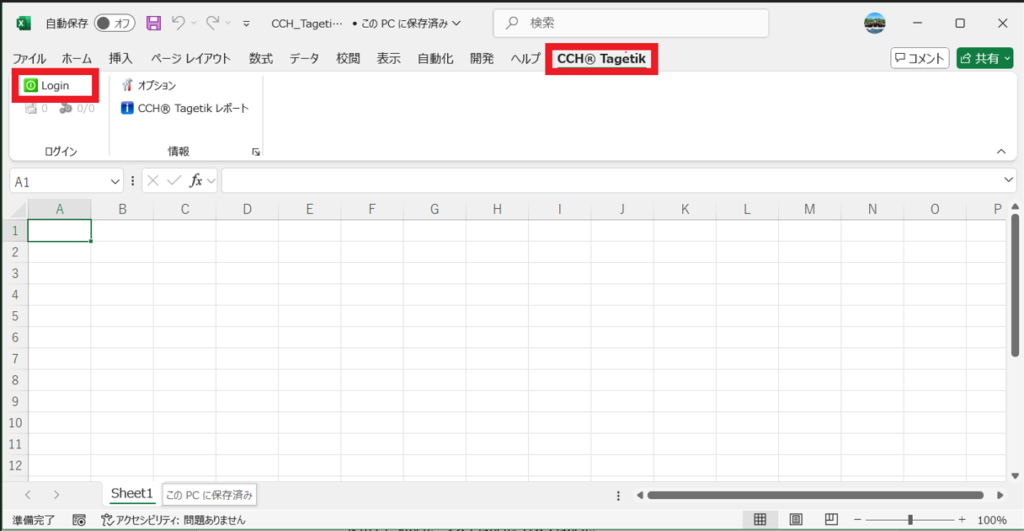The height and width of the screenshot is (531, 1024).
Task: Expand the Name Box dropdown arrow
Action: (x=115, y=181)
